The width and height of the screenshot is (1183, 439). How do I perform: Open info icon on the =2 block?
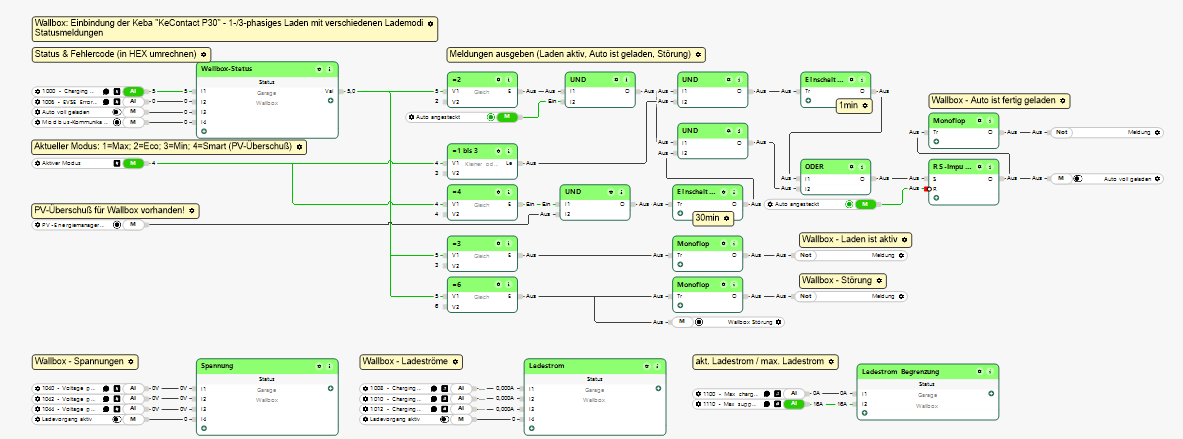509,79
